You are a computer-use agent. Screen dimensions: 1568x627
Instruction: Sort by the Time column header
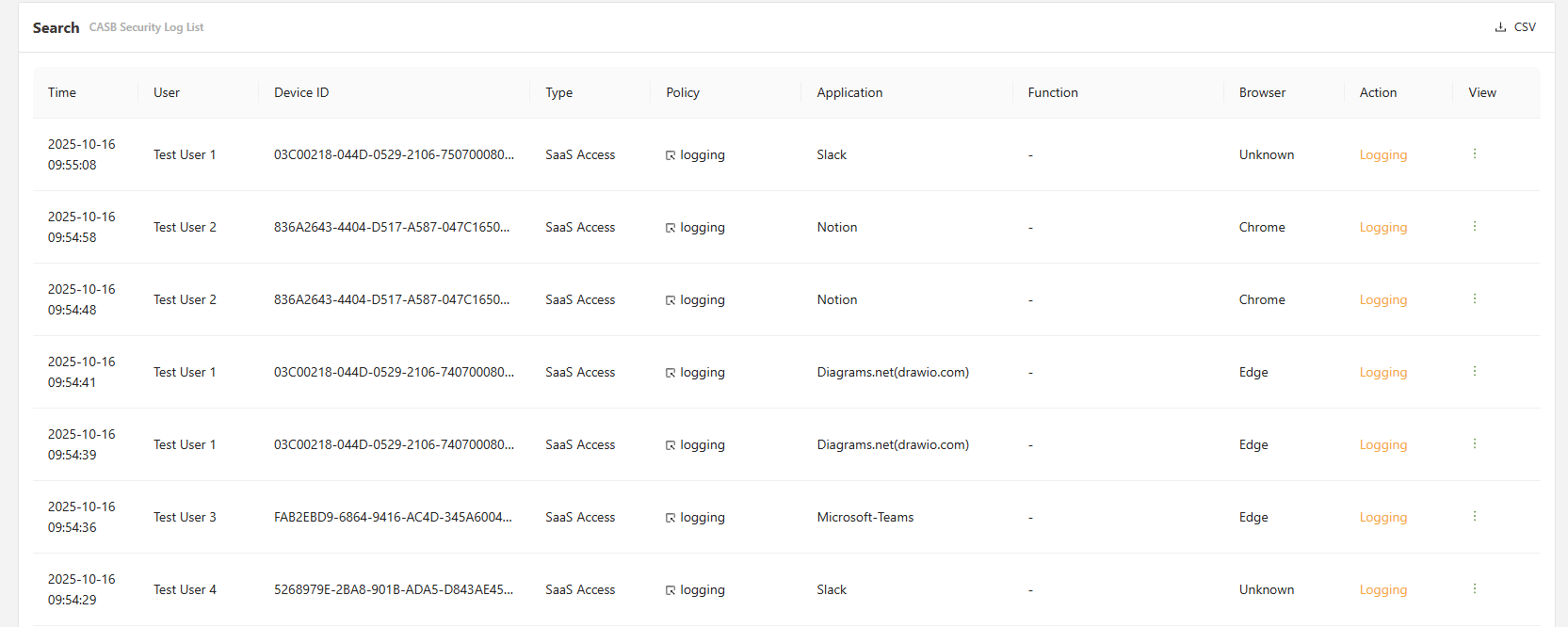(62, 92)
